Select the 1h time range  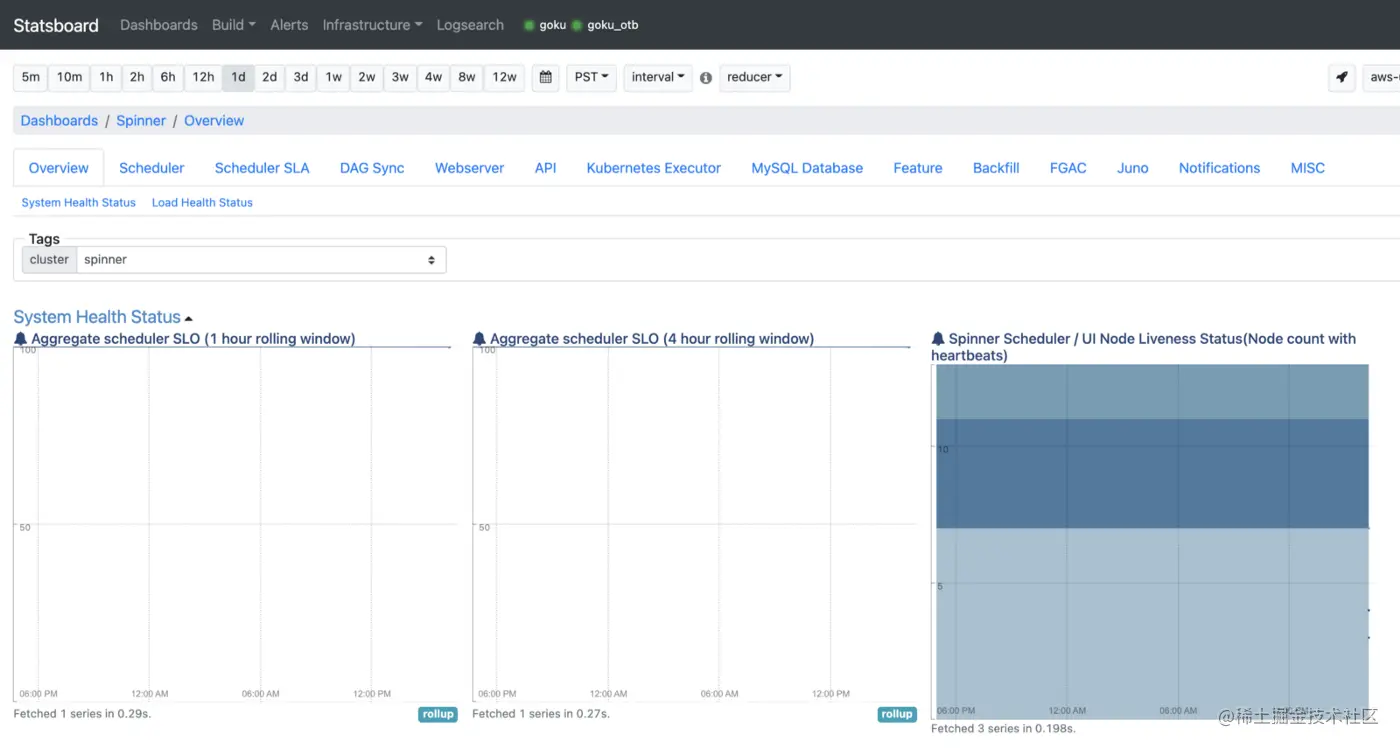(106, 77)
